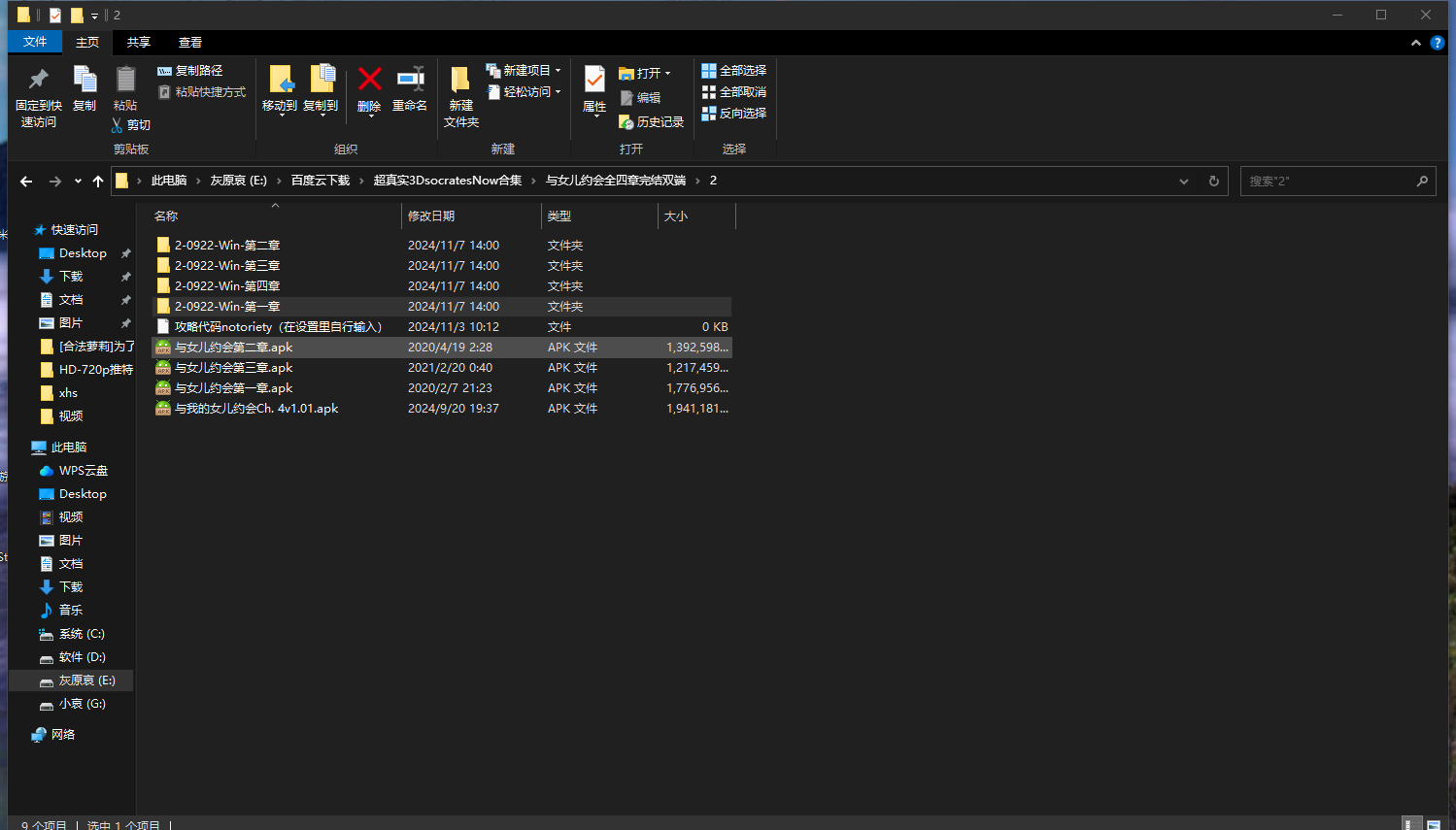The height and width of the screenshot is (830, 1456).
Task: Open the Move to ribbon button
Action: pos(280,89)
